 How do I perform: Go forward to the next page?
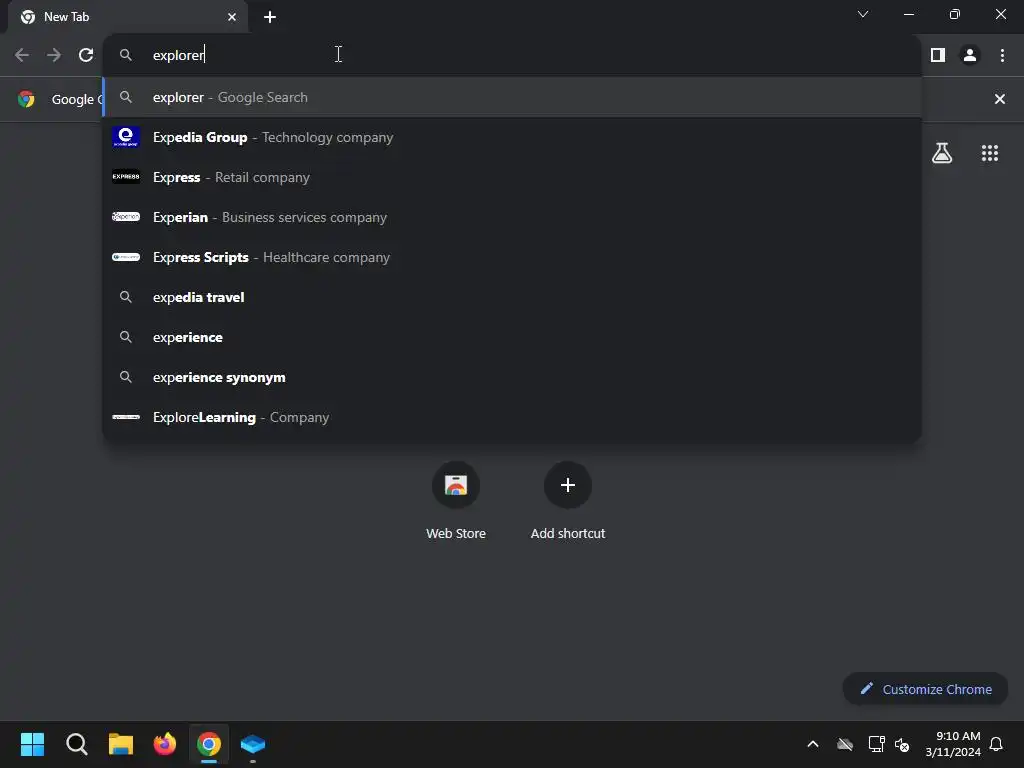[x=54, y=55]
